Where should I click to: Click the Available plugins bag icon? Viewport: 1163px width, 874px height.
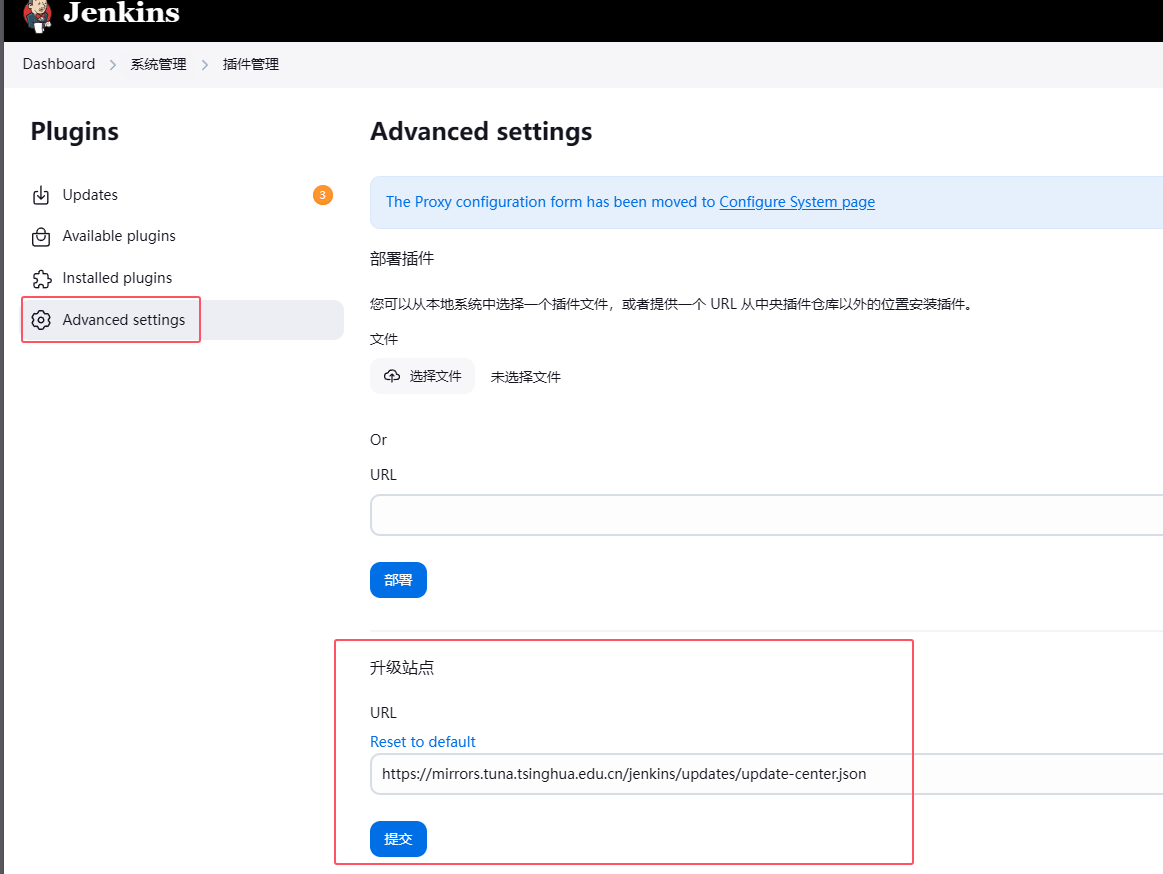(41, 237)
